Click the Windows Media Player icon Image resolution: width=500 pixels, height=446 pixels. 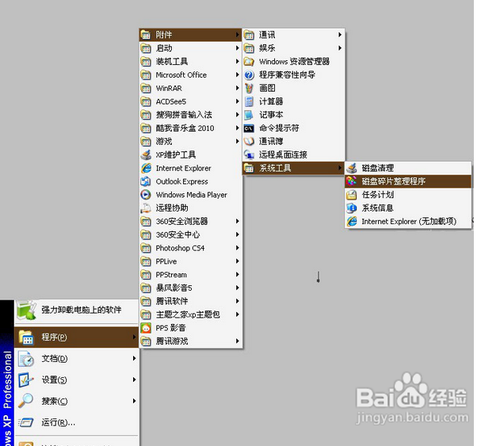click(x=146, y=195)
